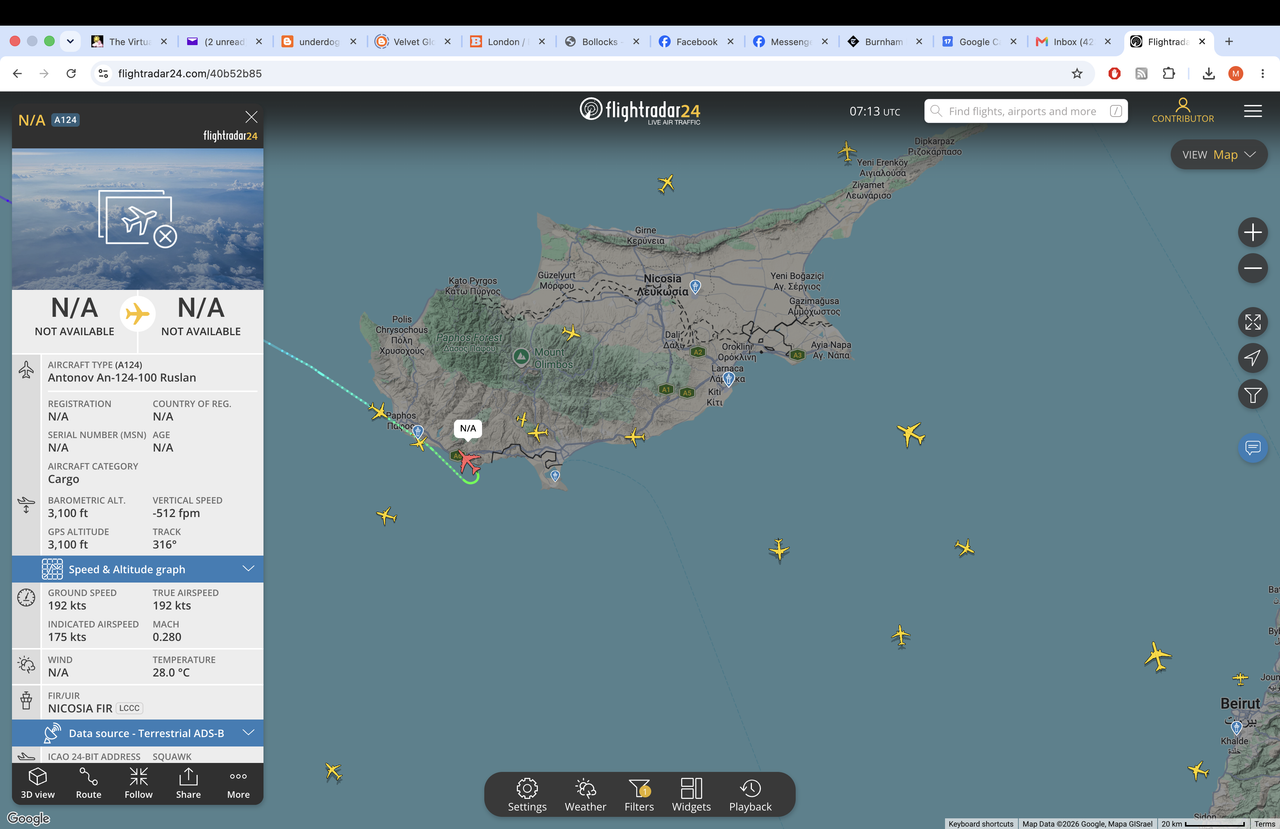This screenshot has height=829, width=1280.
Task: Collapse the Data source Terrestrial ADS-B section
Action: pyautogui.click(x=138, y=733)
